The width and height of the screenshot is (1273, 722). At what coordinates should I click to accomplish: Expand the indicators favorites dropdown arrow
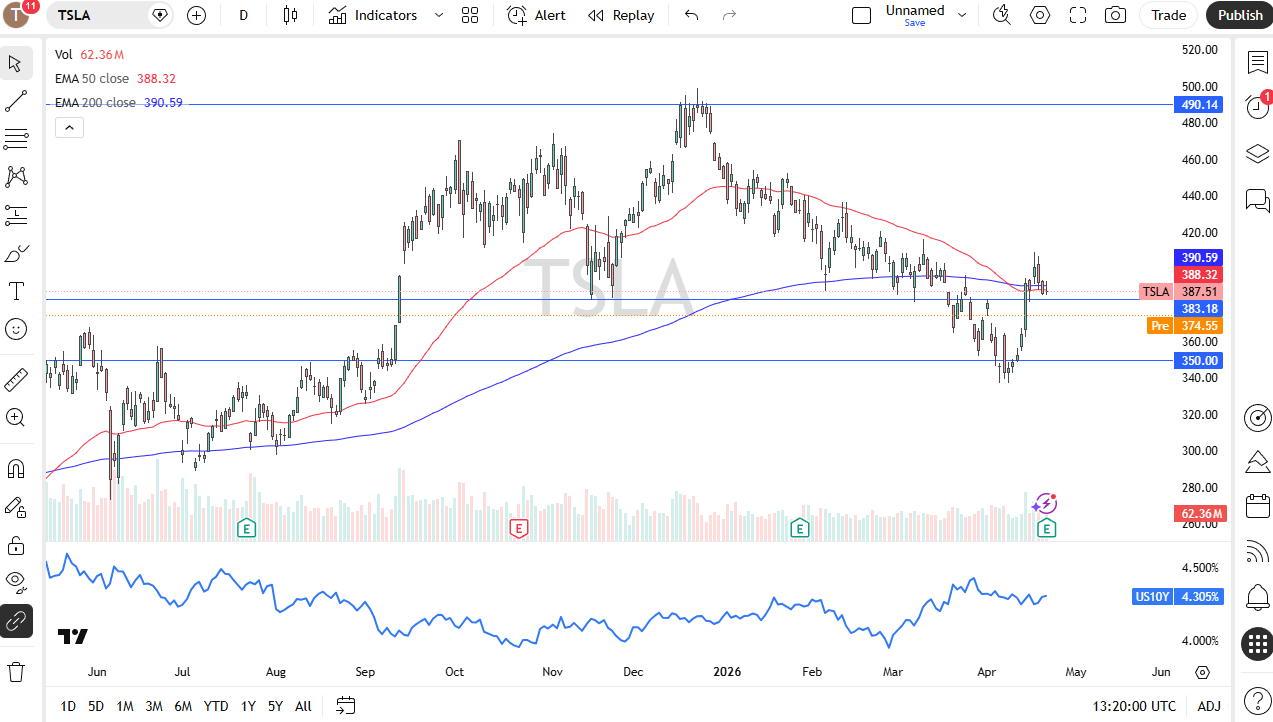coord(439,15)
